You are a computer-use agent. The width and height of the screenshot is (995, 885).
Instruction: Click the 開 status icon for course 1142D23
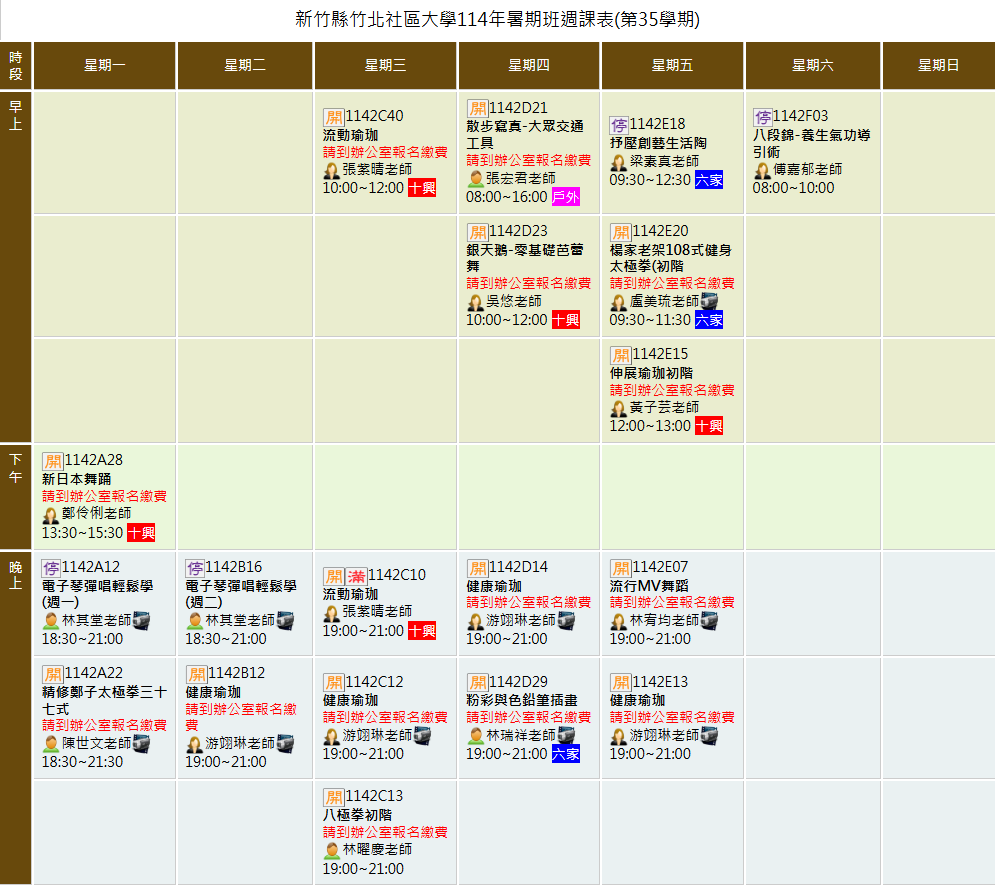(477, 232)
